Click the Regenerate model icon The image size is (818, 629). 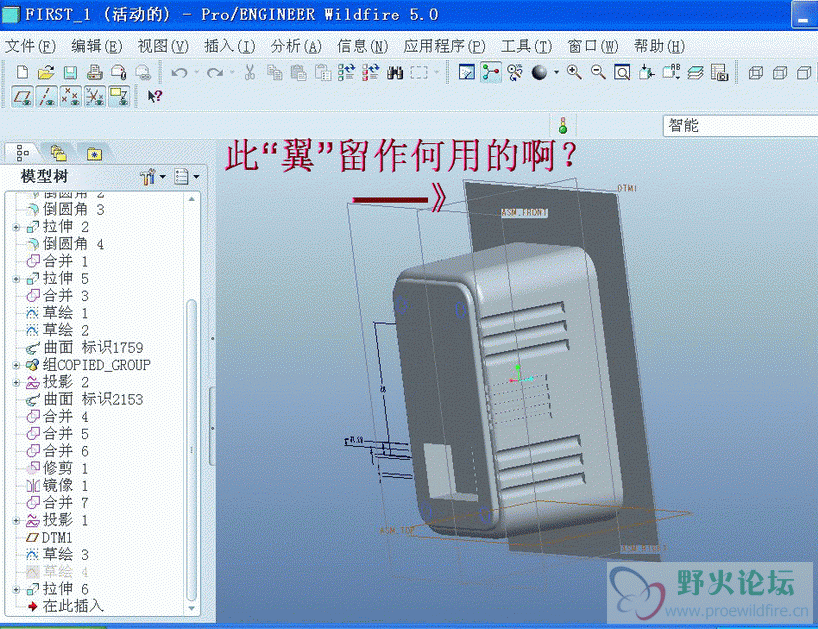346,72
